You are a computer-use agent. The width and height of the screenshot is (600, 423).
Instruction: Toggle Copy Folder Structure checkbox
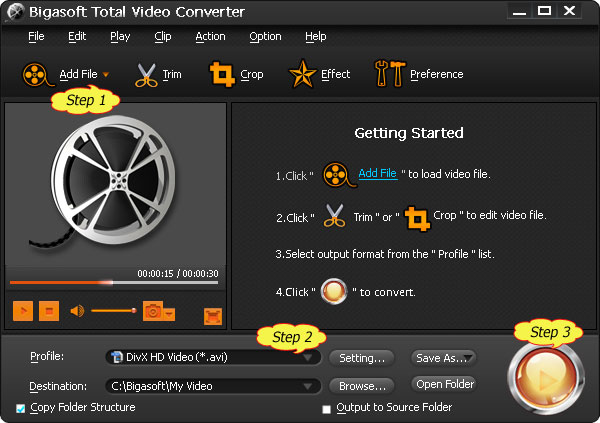[x=21, y=408]
